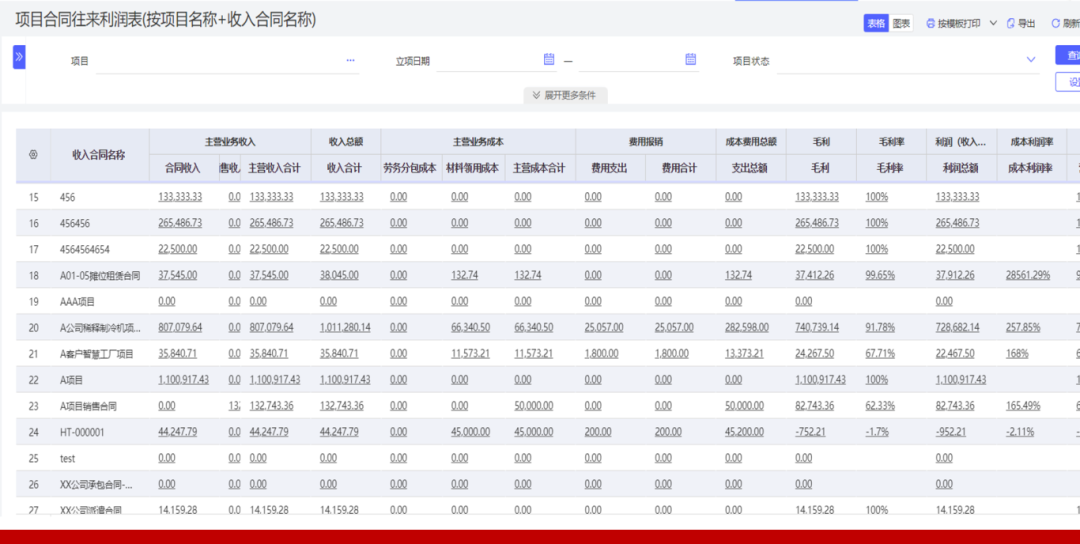Click the print by template printer icon

[930, 23]
